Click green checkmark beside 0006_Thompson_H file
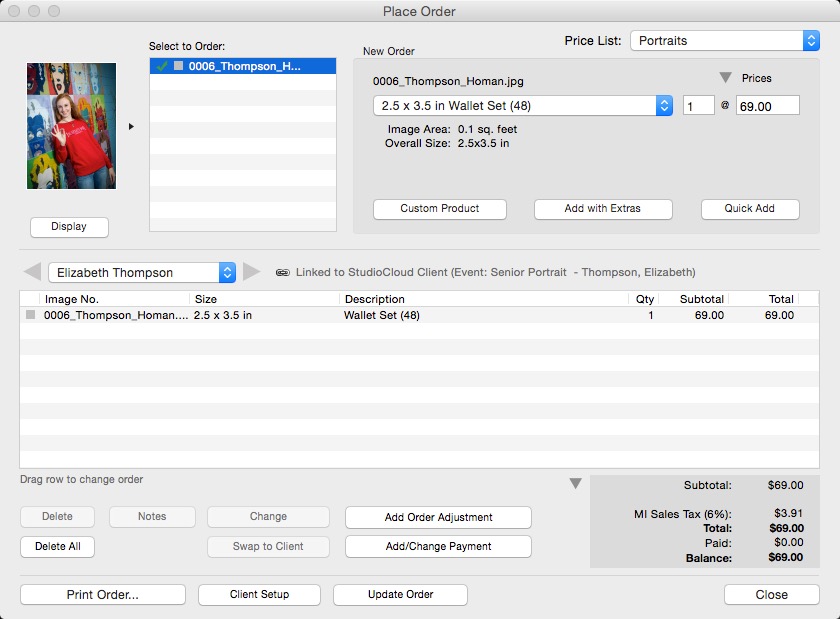The height and width of the screenshot is (619, 840). click(x=161, y=67)
